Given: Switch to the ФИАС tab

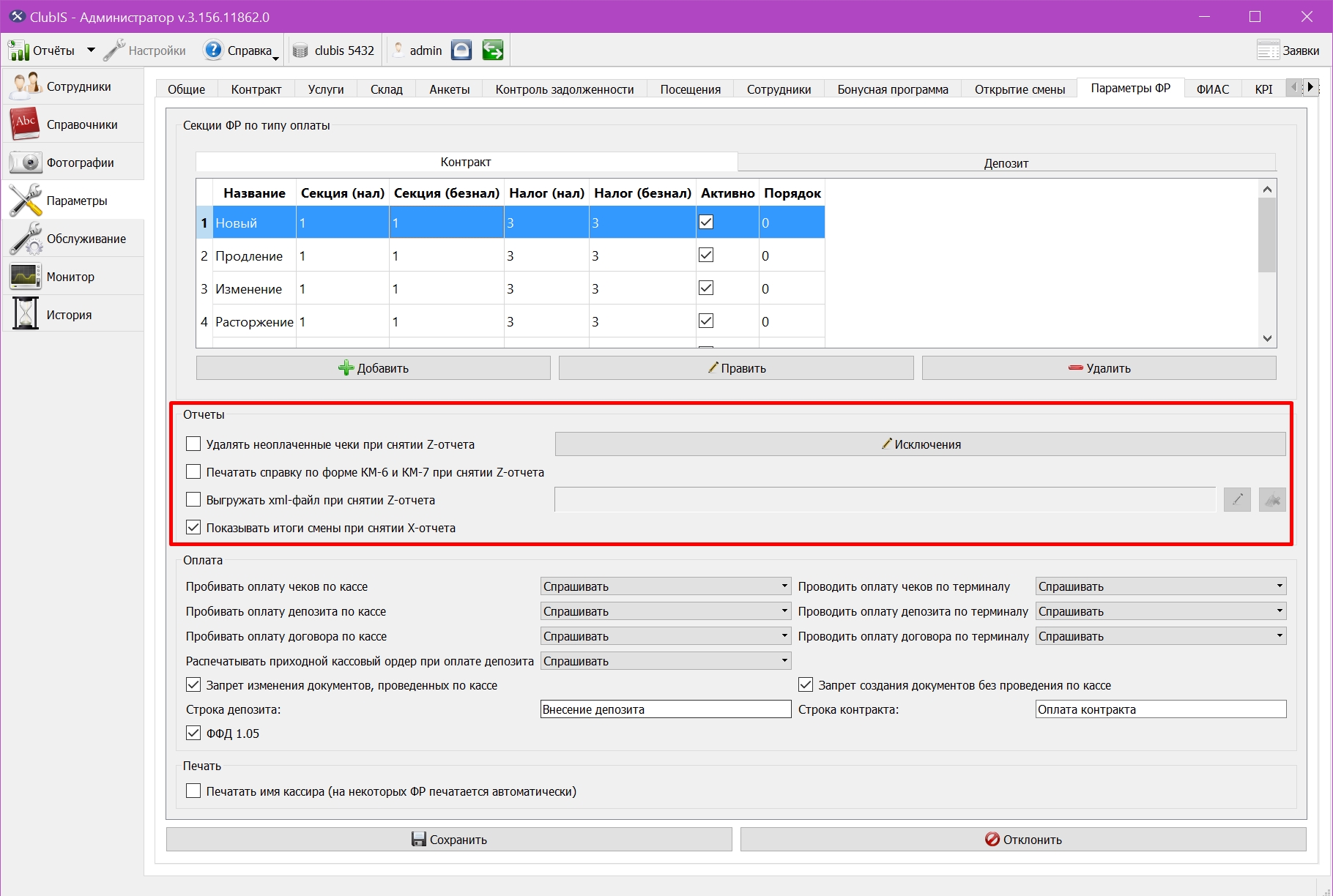Looking at the screenshot, I should tap(1213, 89).
